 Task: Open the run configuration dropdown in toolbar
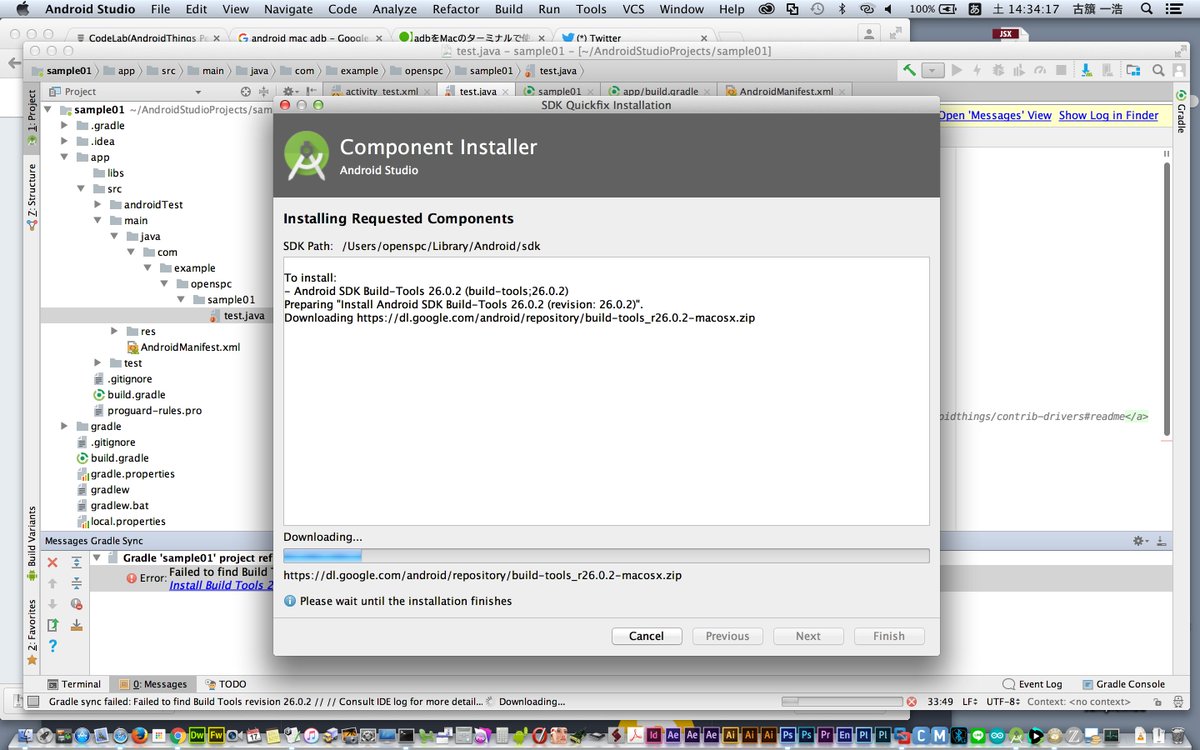click(x=933, y=70)
